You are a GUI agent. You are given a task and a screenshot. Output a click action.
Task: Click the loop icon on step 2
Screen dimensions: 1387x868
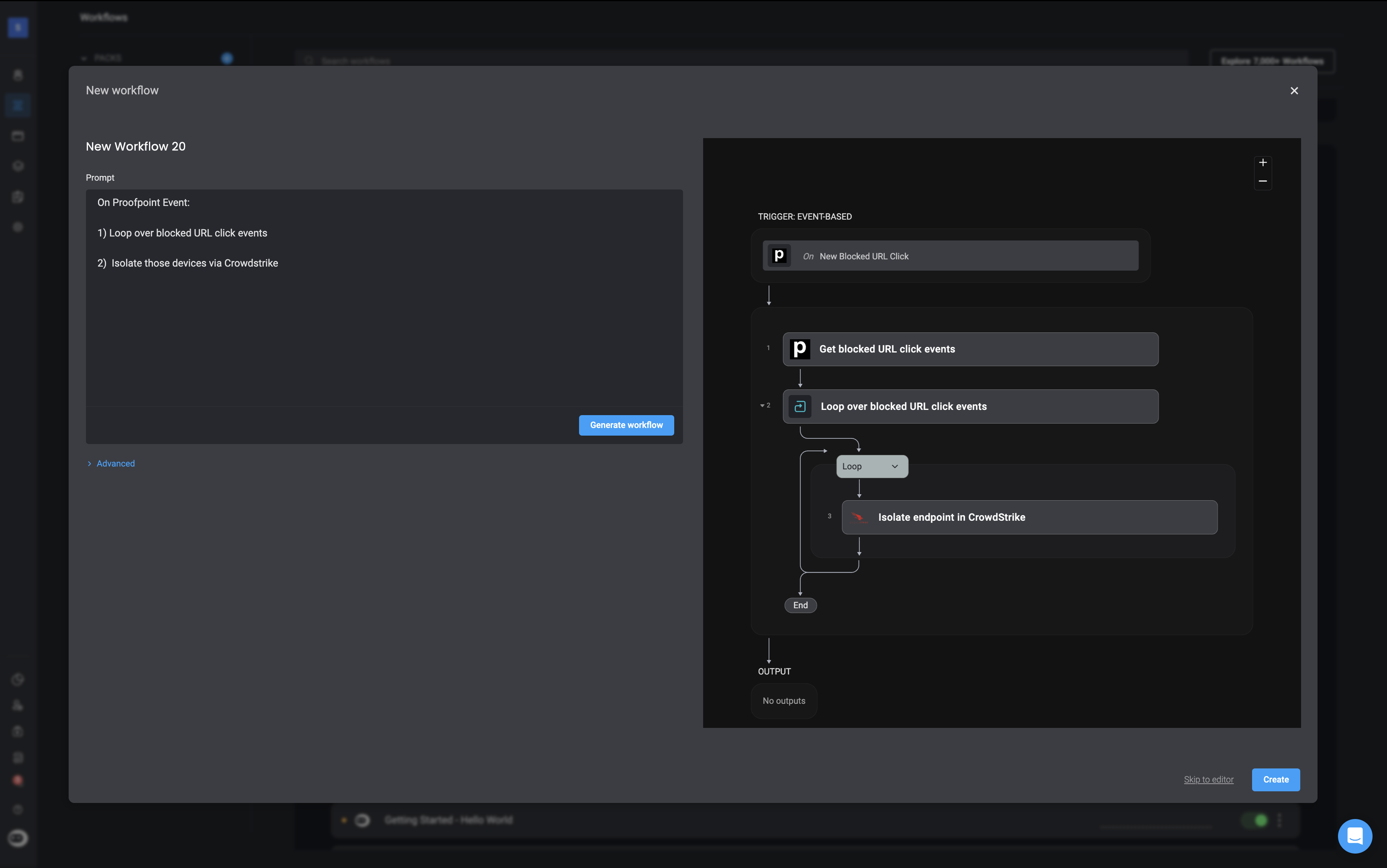pyautogui.click(x=800, y=406)
